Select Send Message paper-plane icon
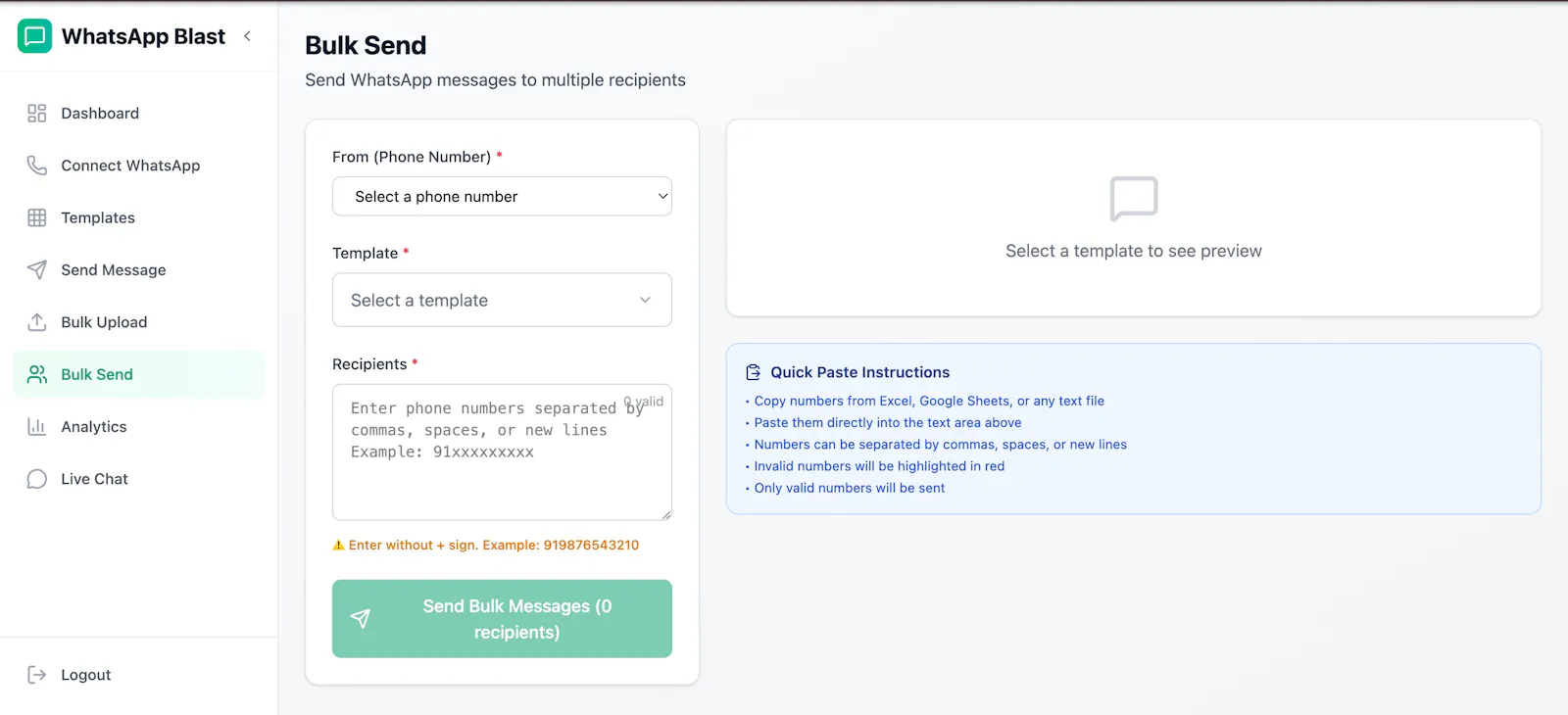This screenshot has height=715, width=1568. tap(37, 270)
